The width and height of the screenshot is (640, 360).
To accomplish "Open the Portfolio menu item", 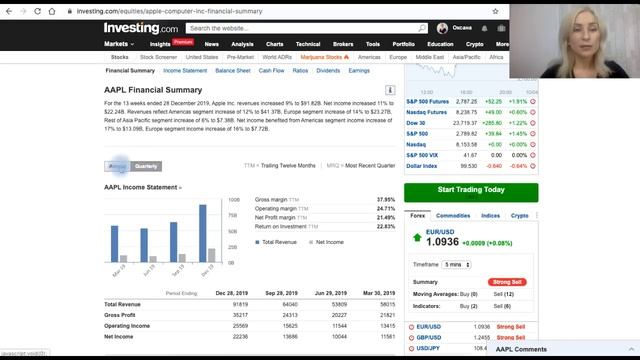I will pos(403,44).
